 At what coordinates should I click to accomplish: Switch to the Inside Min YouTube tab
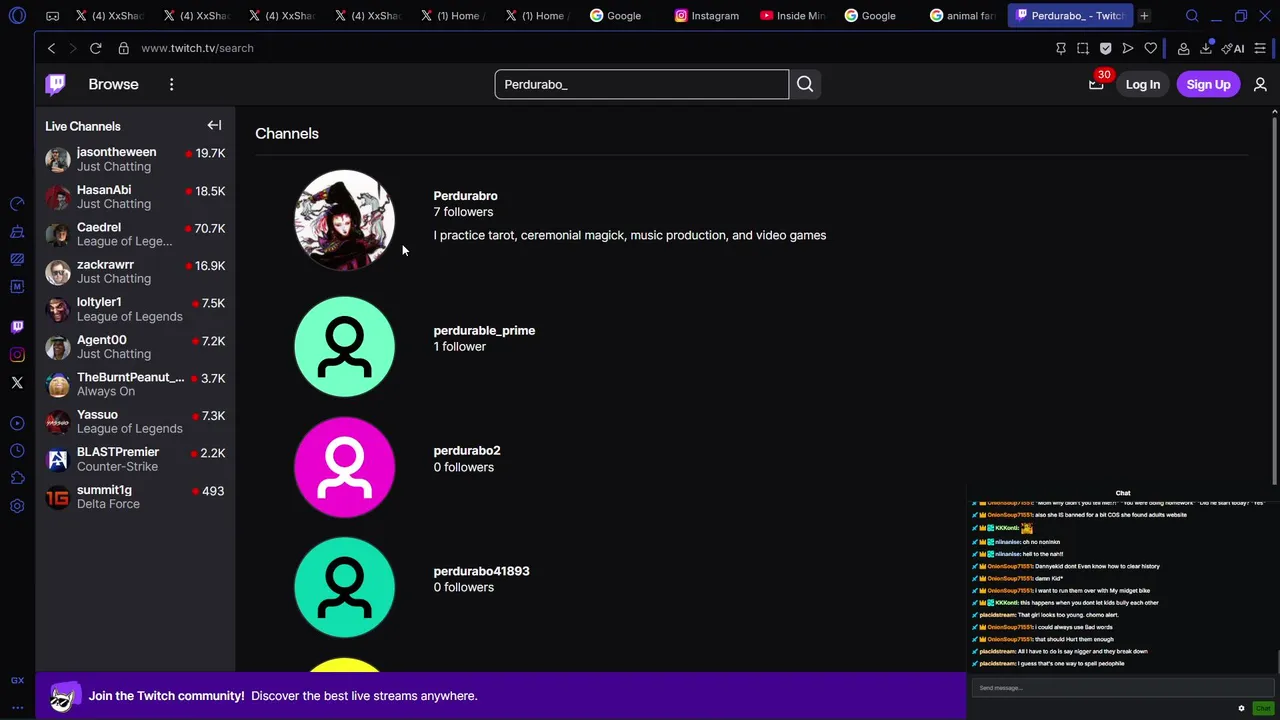tap(792, 16)
